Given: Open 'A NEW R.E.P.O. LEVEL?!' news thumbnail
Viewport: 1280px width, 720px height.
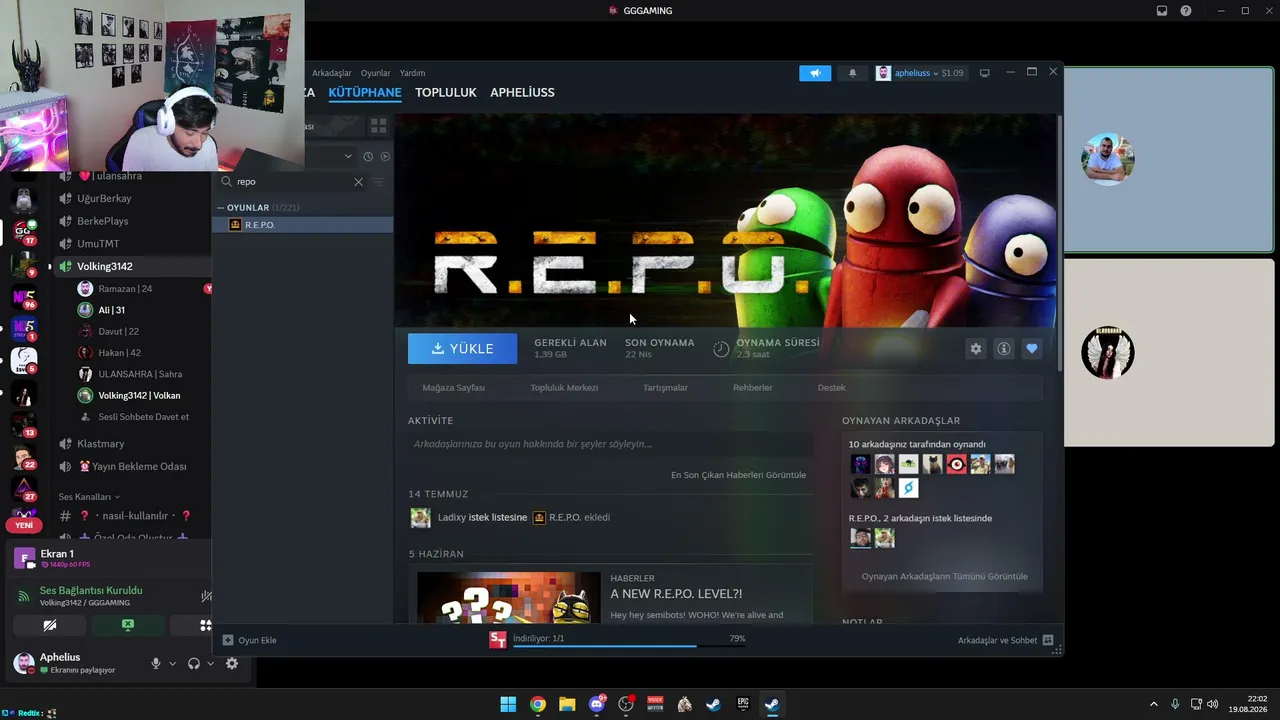Looking at the screenshot, I should pos(508,597).
